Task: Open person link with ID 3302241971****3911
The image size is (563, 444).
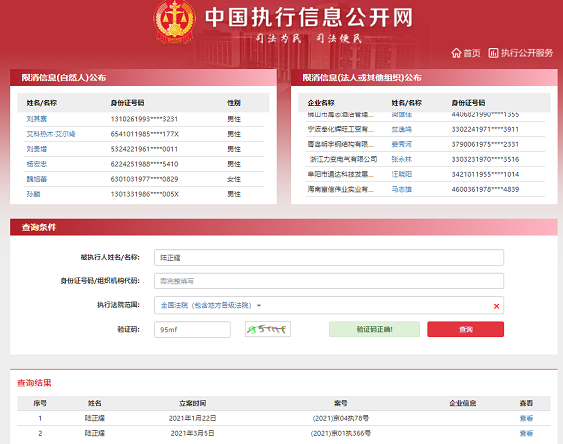Action: pos(401,129)
